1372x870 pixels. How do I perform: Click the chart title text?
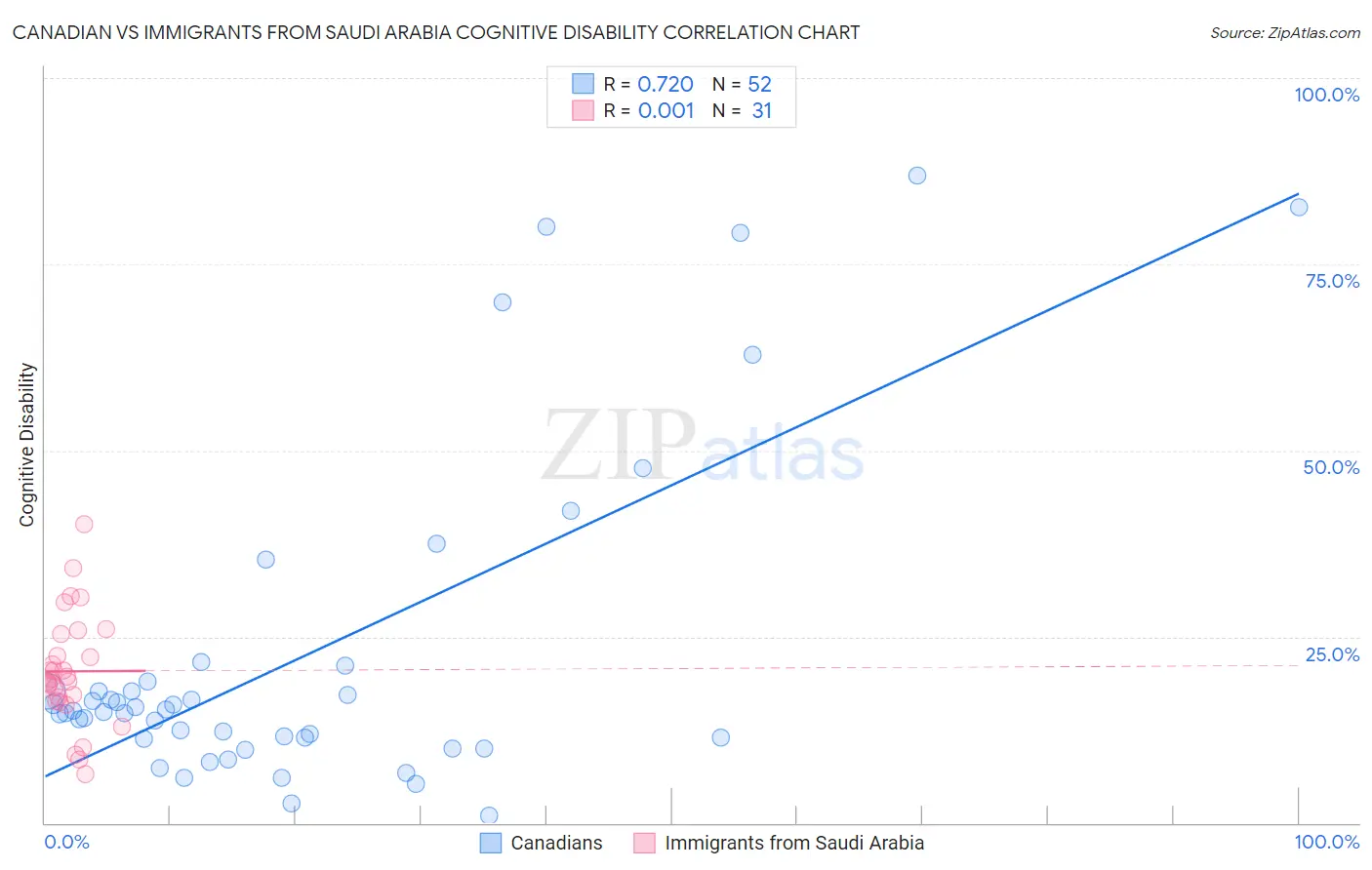[x=436, y=32]
